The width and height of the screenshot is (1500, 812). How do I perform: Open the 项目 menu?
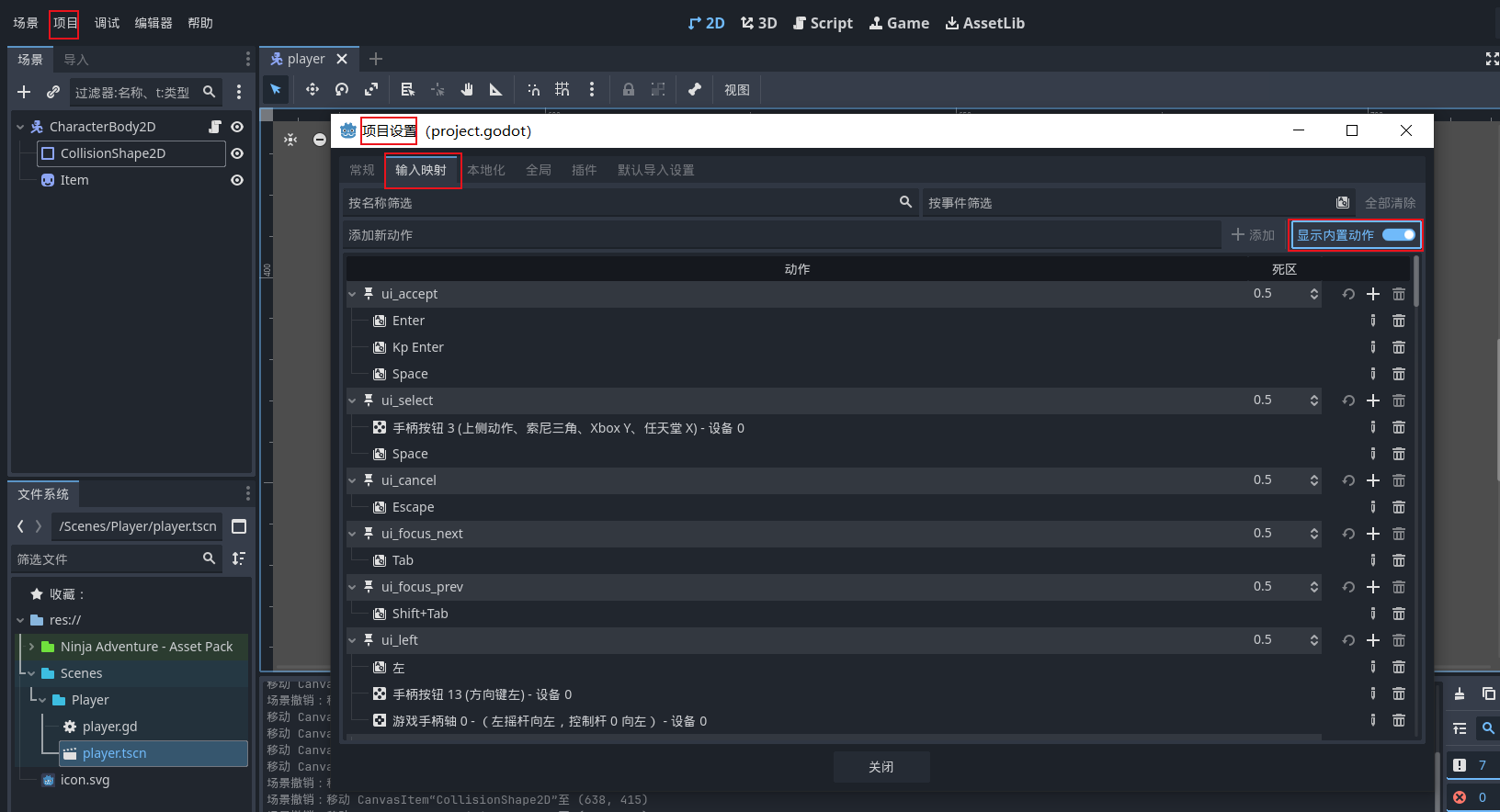pos(65,23)
